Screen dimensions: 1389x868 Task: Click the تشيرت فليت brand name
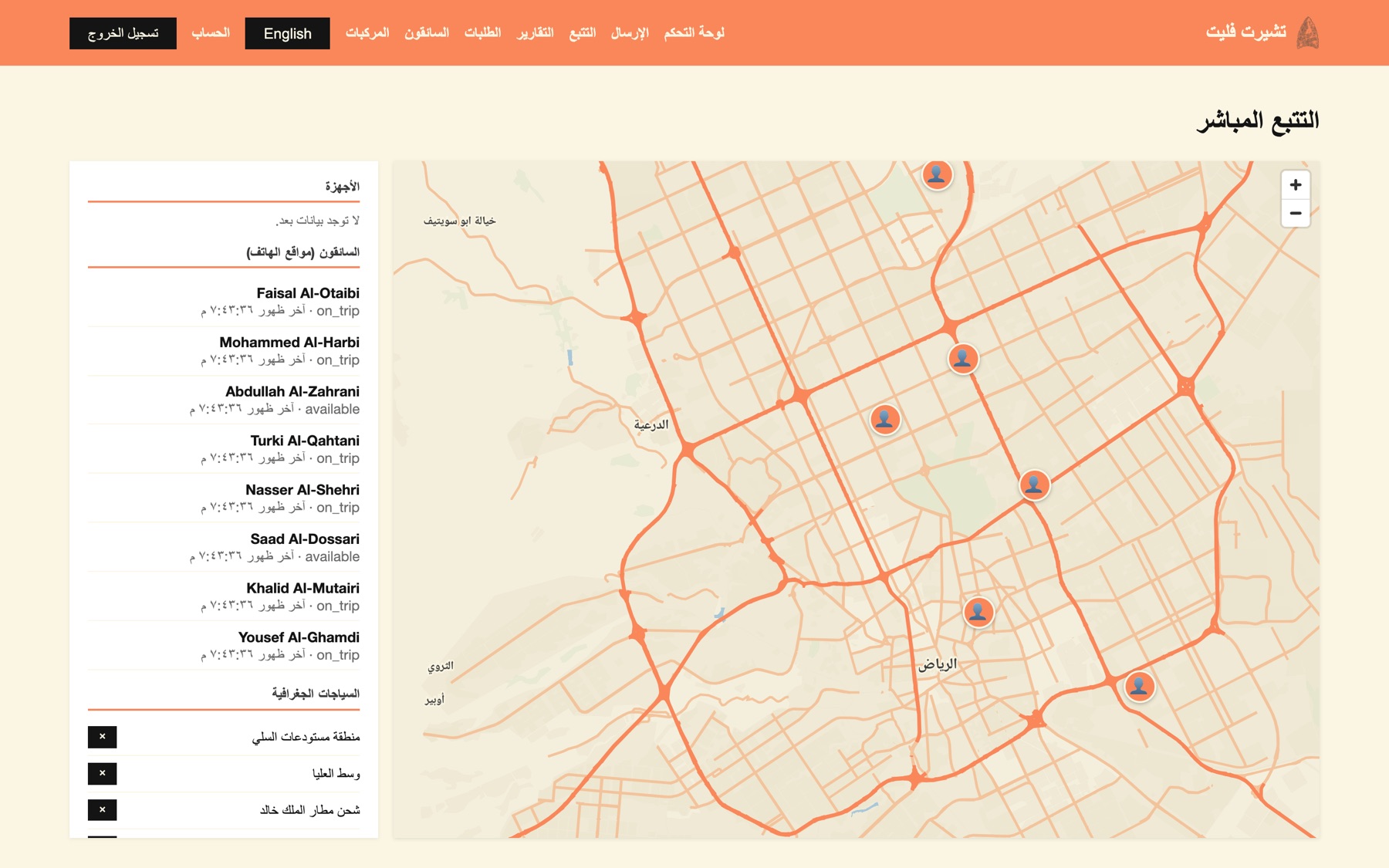(1246, 32)
